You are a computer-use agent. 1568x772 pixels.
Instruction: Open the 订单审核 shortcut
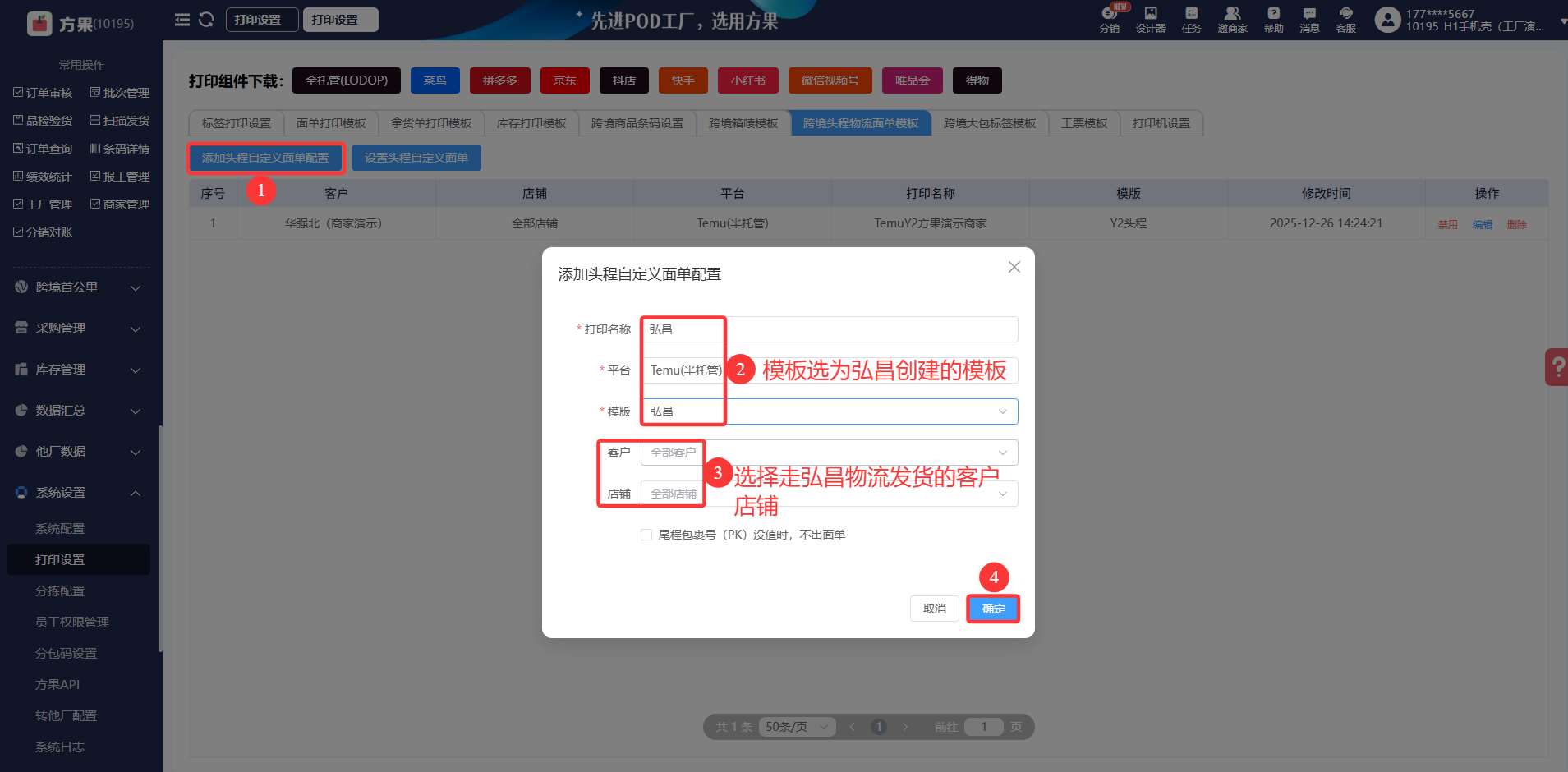tap(43, 93)
